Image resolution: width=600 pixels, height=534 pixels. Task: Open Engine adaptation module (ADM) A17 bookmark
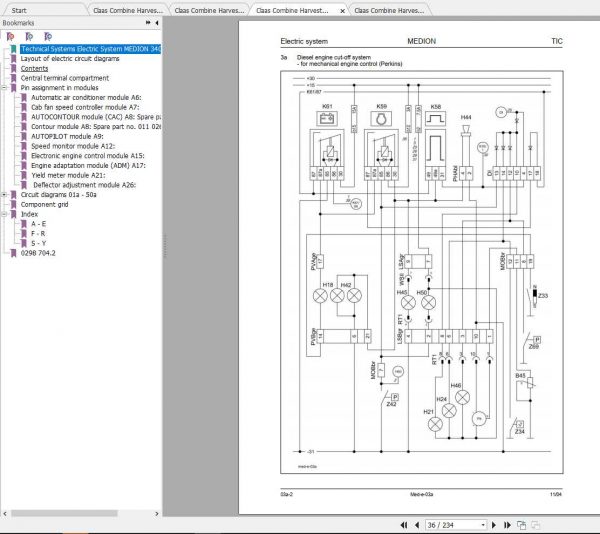[88, 165]
